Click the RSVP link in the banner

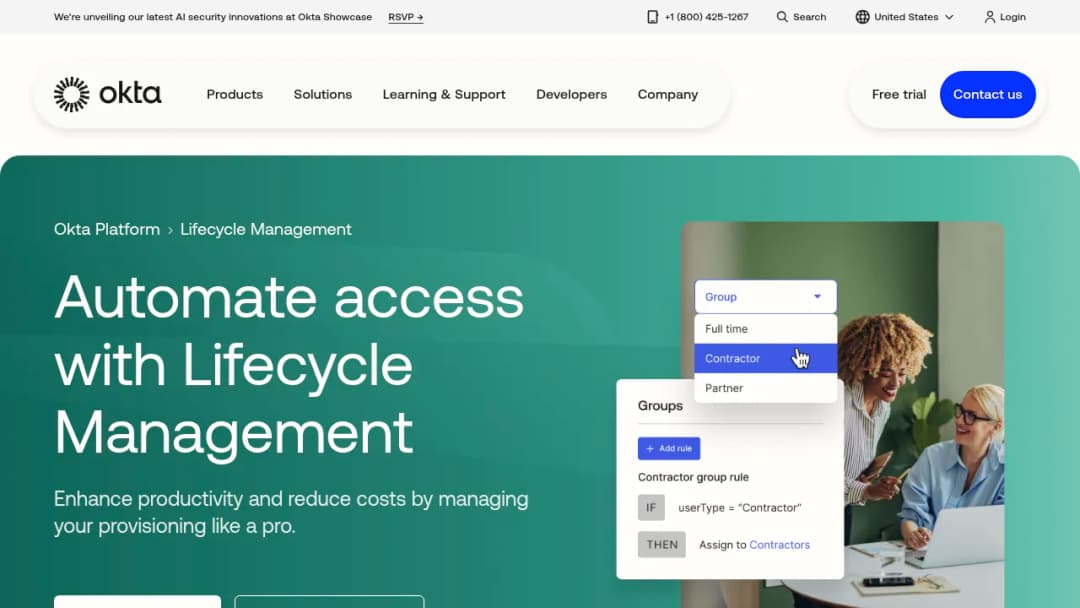pyautogui.click(x=406, y=17)
